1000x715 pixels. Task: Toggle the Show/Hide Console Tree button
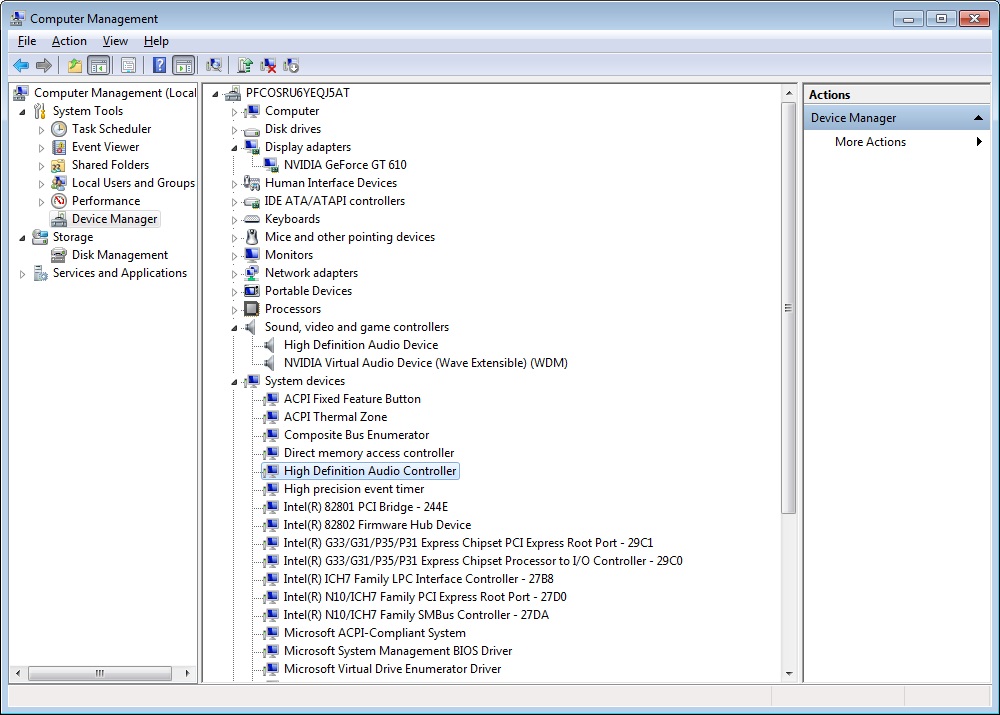(99, 65)
